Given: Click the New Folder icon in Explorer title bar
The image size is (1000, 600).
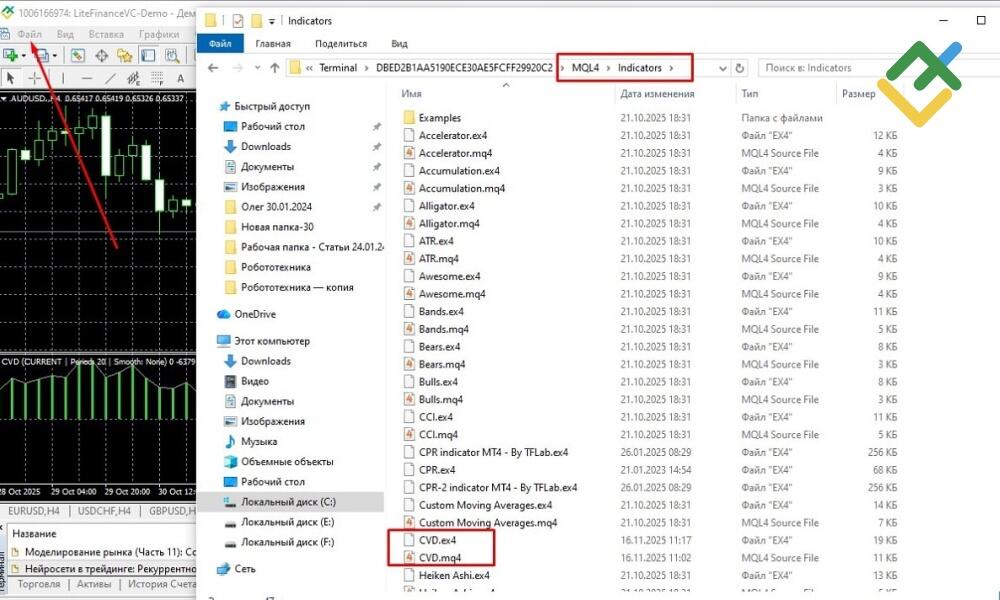Looking at the screenshot, I should coord(256,21).
